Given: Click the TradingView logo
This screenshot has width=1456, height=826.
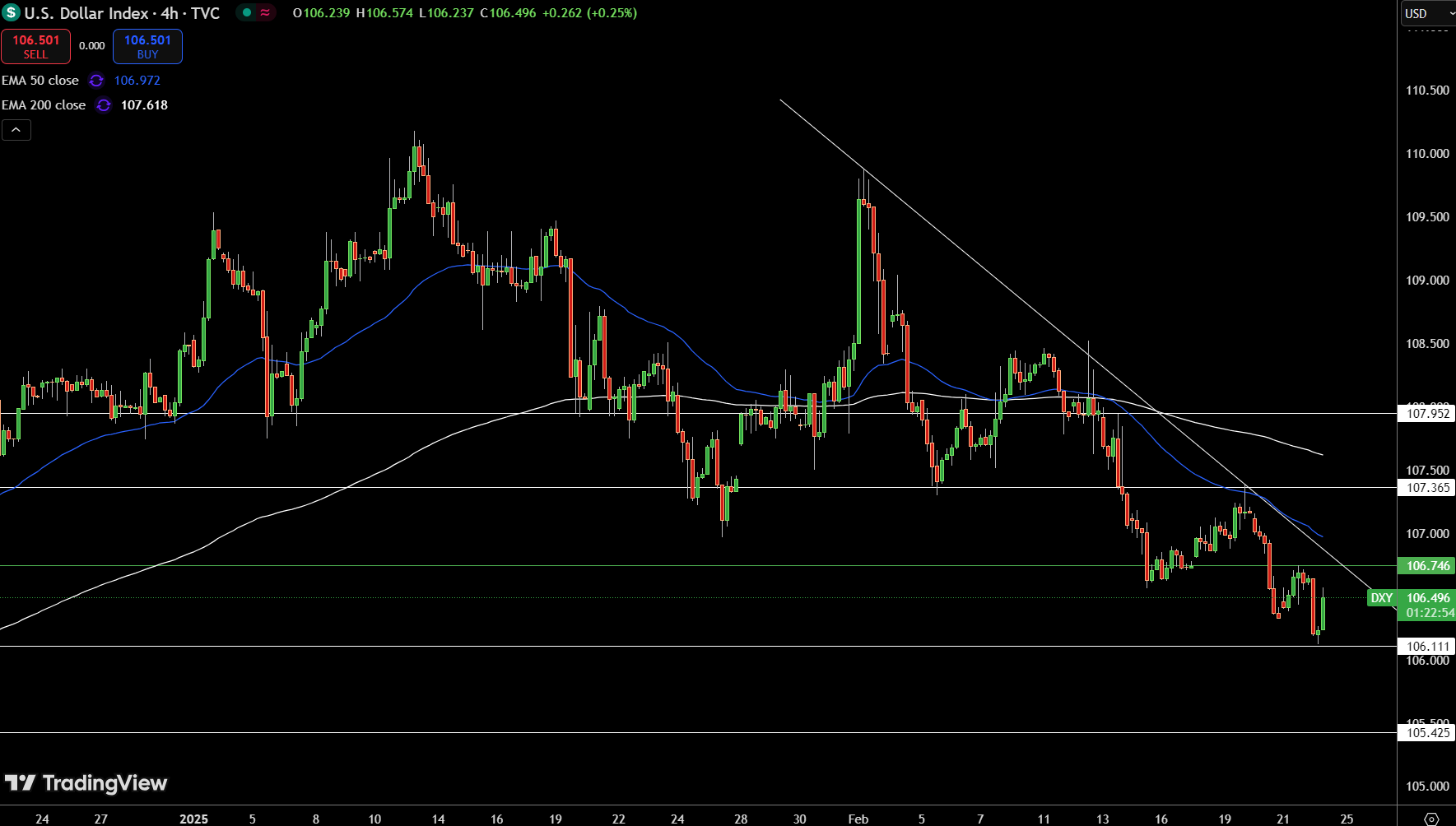Looking at the screenshot, I should point(86,783).
